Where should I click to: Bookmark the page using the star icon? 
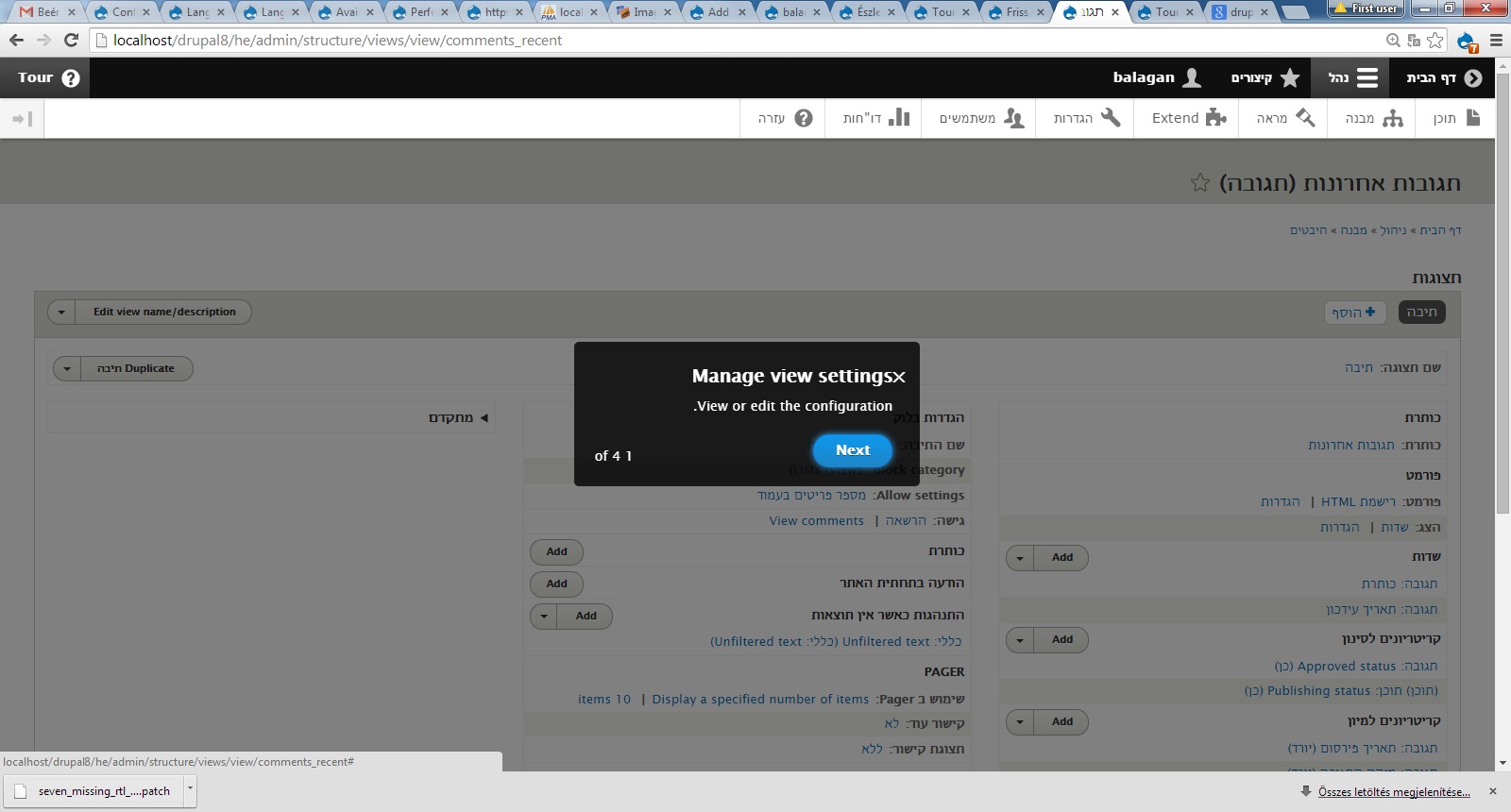(1435, 41)
